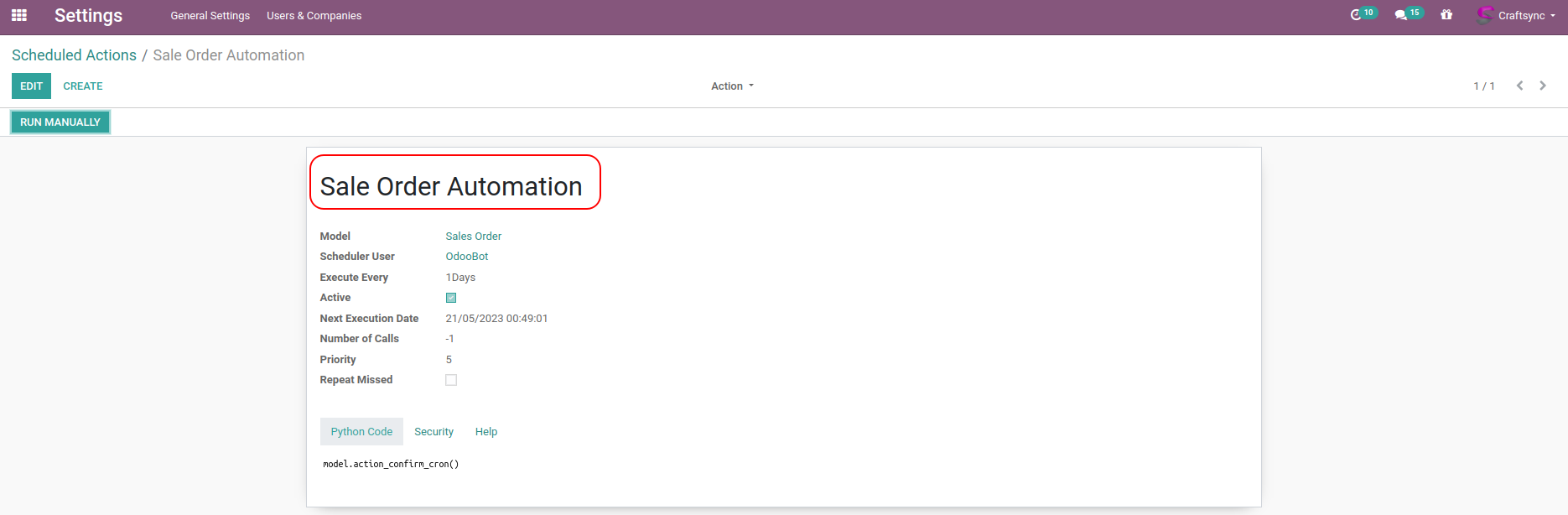Switch to the Help tab
1568x515 pixels.
tap(486, 432)
